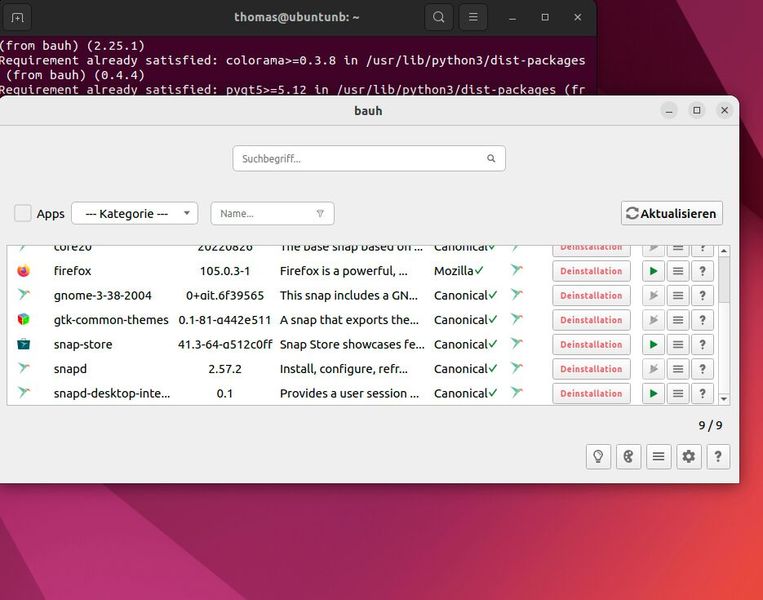Click the firefox app icon in list

[23, 271]
